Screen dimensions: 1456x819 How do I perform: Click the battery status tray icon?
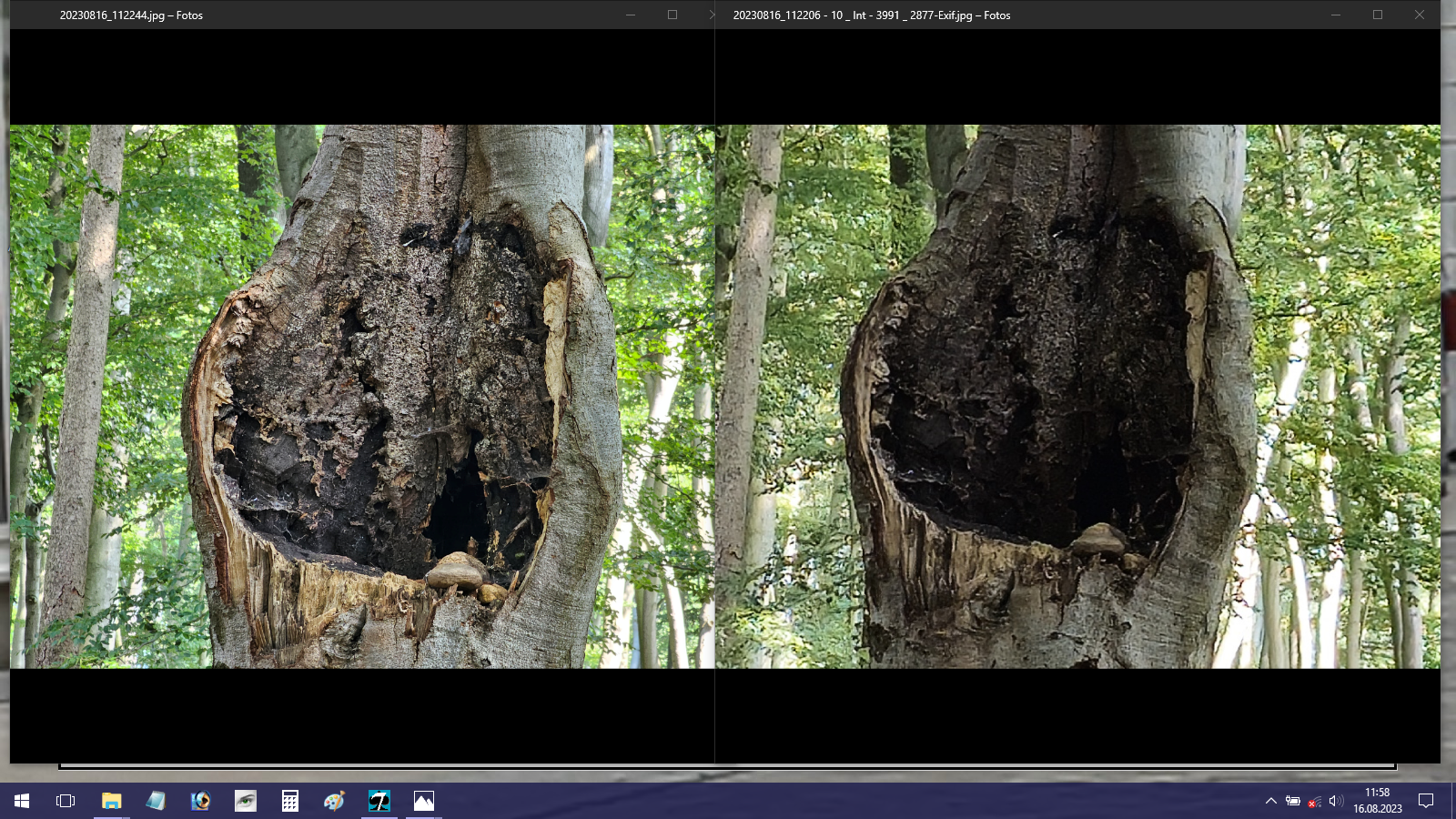[x=1292, y=801]
